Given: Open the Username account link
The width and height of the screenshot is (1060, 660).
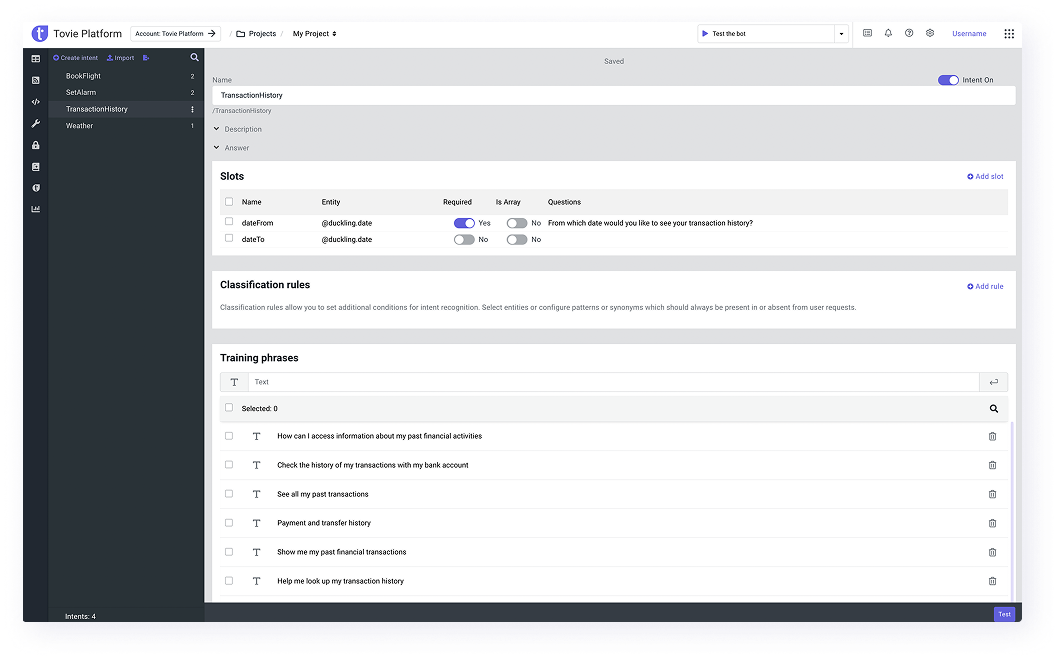Looking at the screenshot, I should pyautogui.click(x=969, y=34).
